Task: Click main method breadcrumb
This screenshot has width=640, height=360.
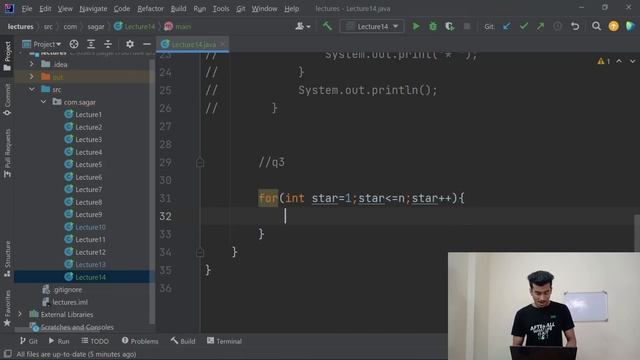Action: tap(178, 27)
